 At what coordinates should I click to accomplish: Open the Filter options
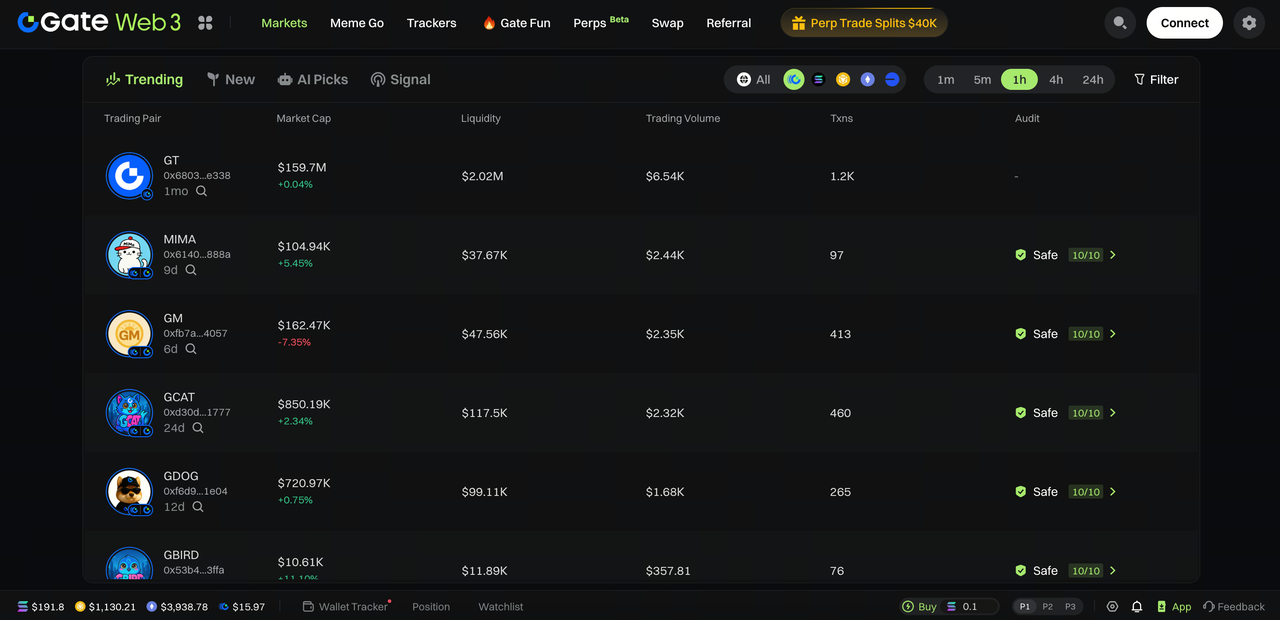(x=1156, y=79)
